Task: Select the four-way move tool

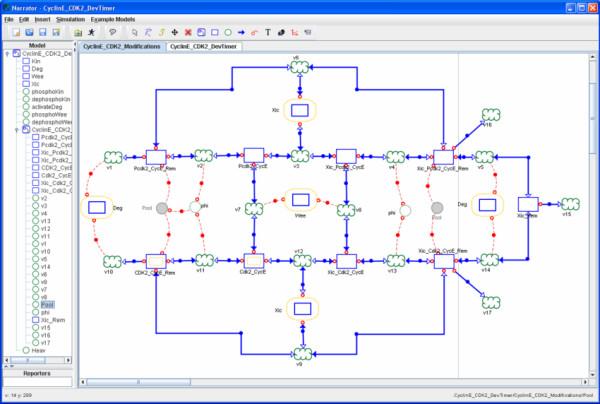Action: pos(176,32)
